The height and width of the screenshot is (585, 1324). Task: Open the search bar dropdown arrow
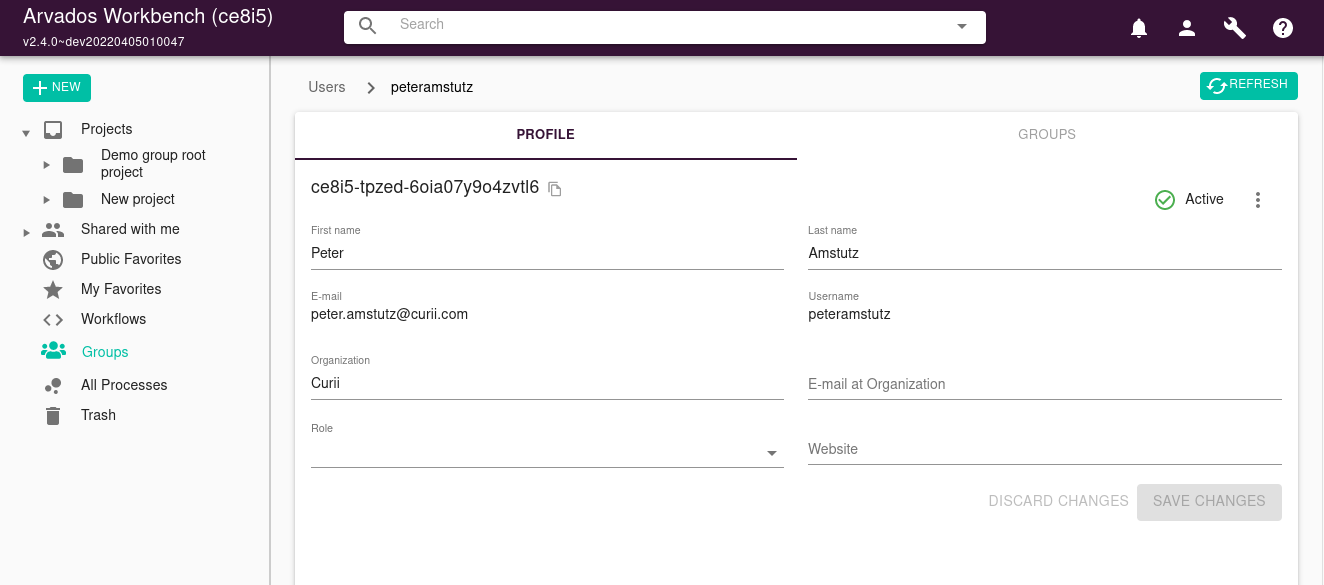(962, 27)
